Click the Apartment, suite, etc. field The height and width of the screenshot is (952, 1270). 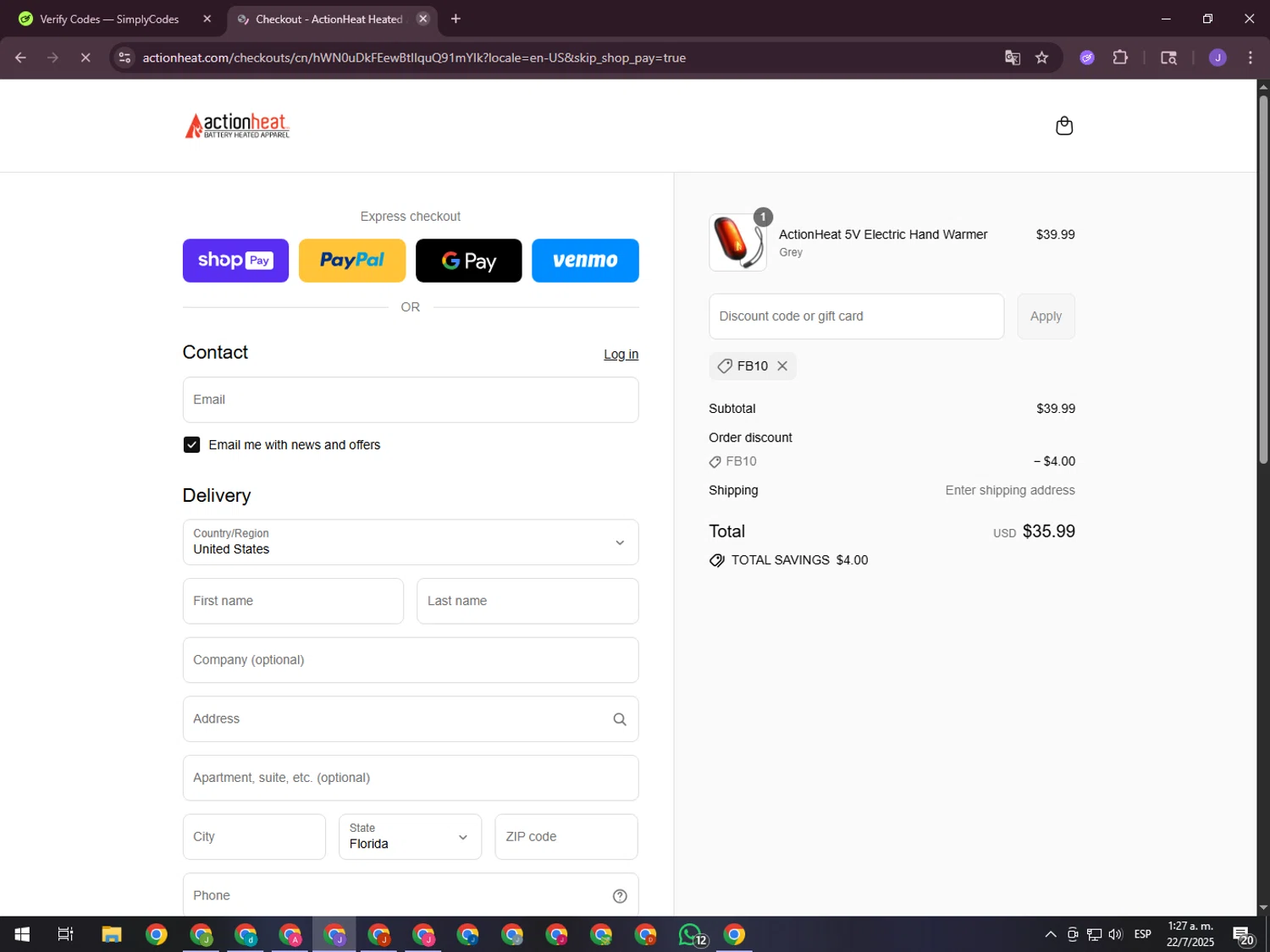(411, 778)
